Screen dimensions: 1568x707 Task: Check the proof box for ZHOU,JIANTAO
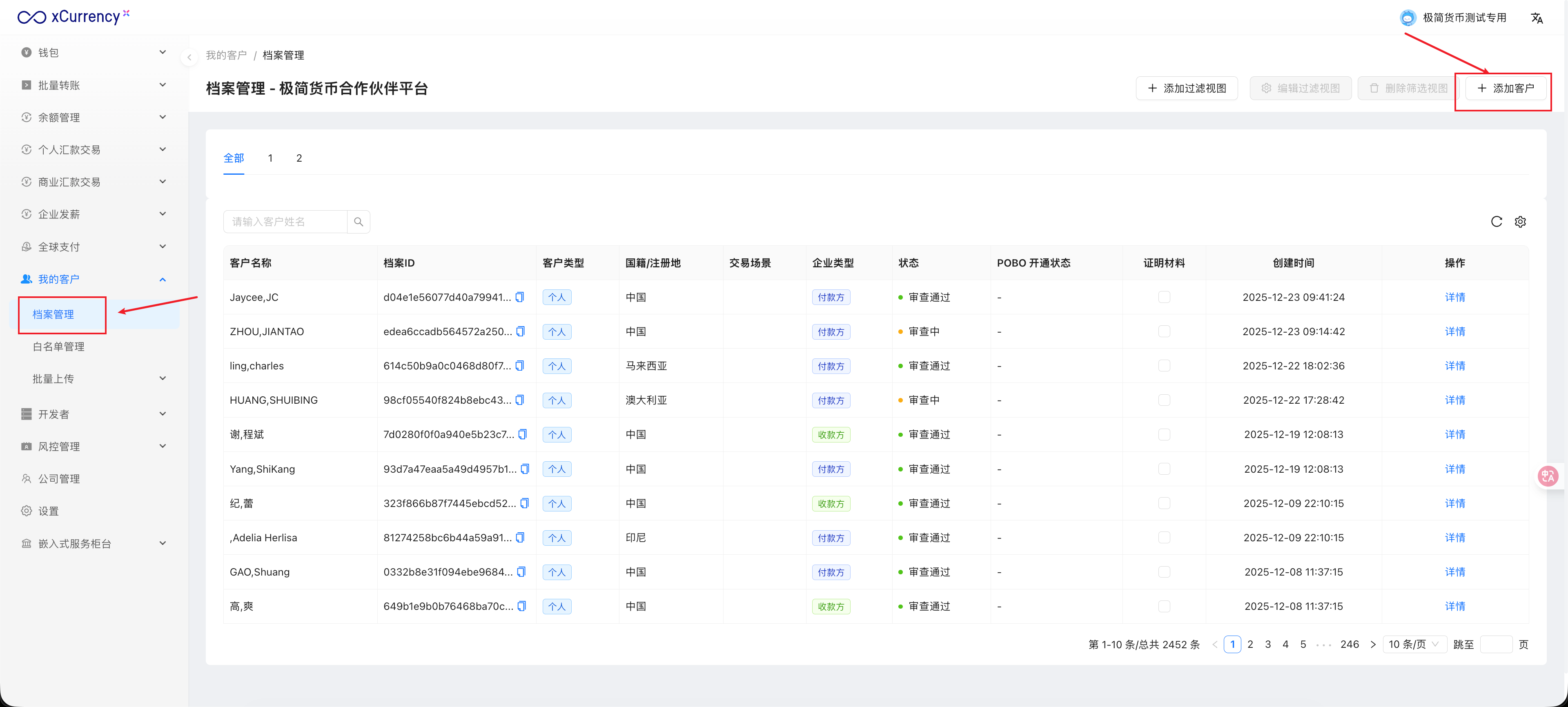[x=1164, y=331]
